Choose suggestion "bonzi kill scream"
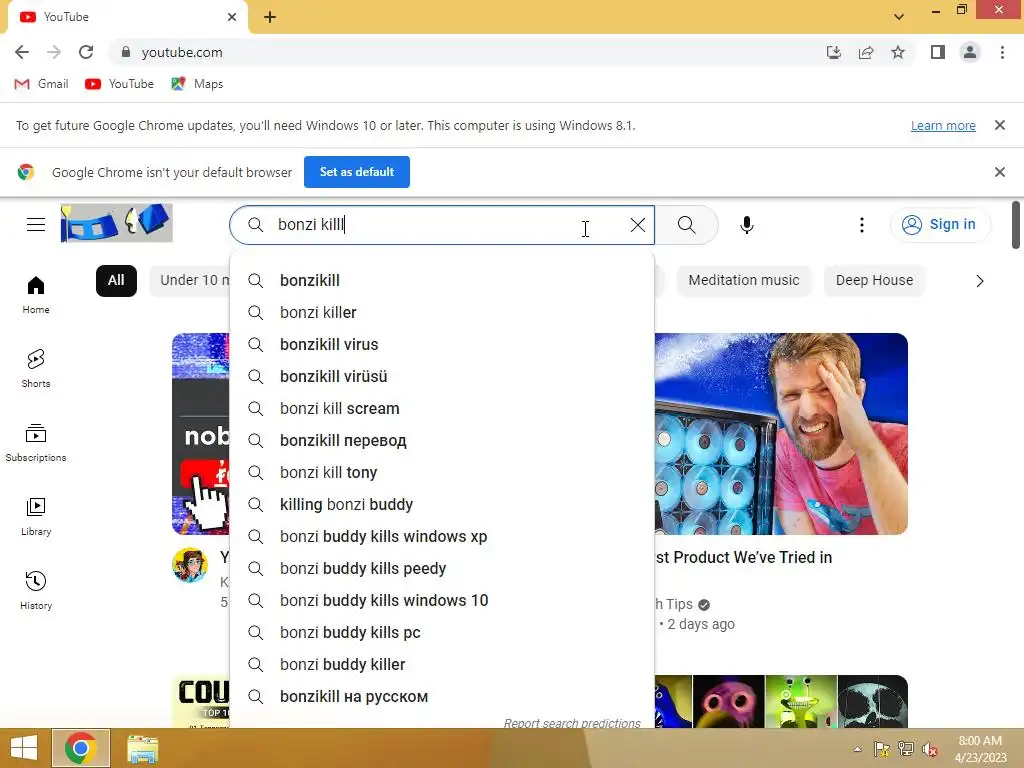 click(442, 408)
